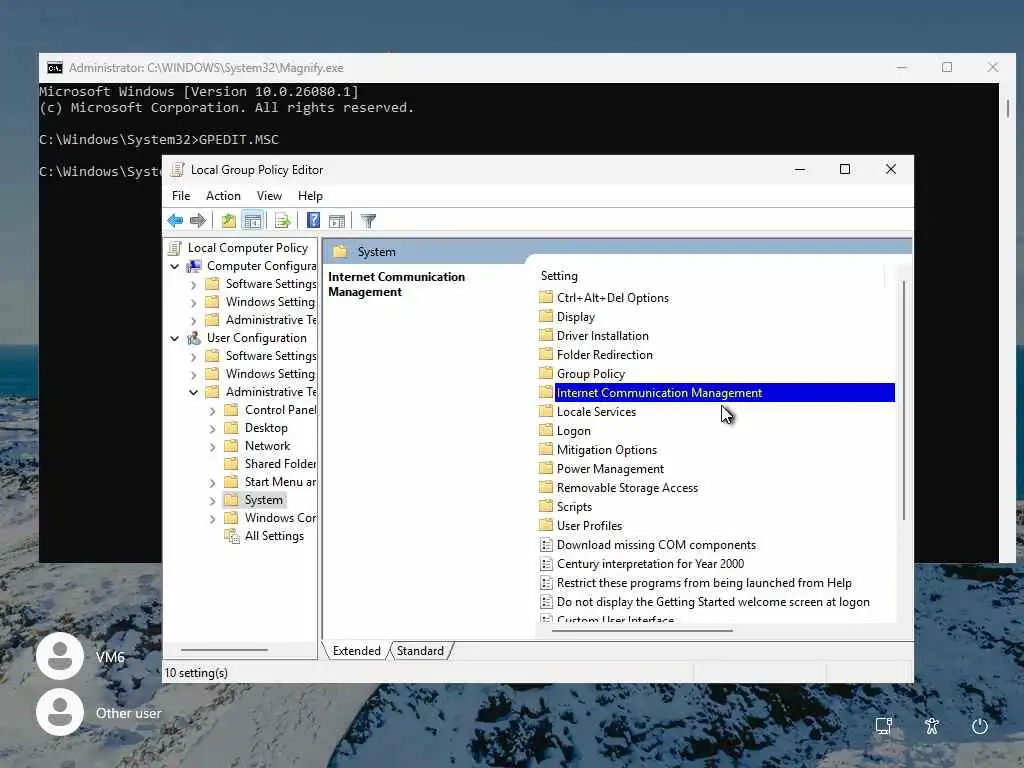The height and width of the screenshot is (768, 1024).
Task: Click the Logon folder icon
Action: (x=546, y=430)
